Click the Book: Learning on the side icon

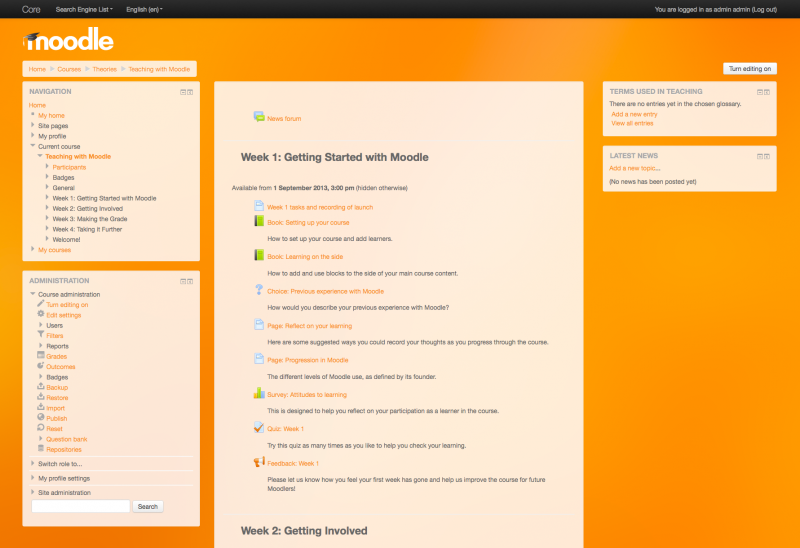click(259, 255)
